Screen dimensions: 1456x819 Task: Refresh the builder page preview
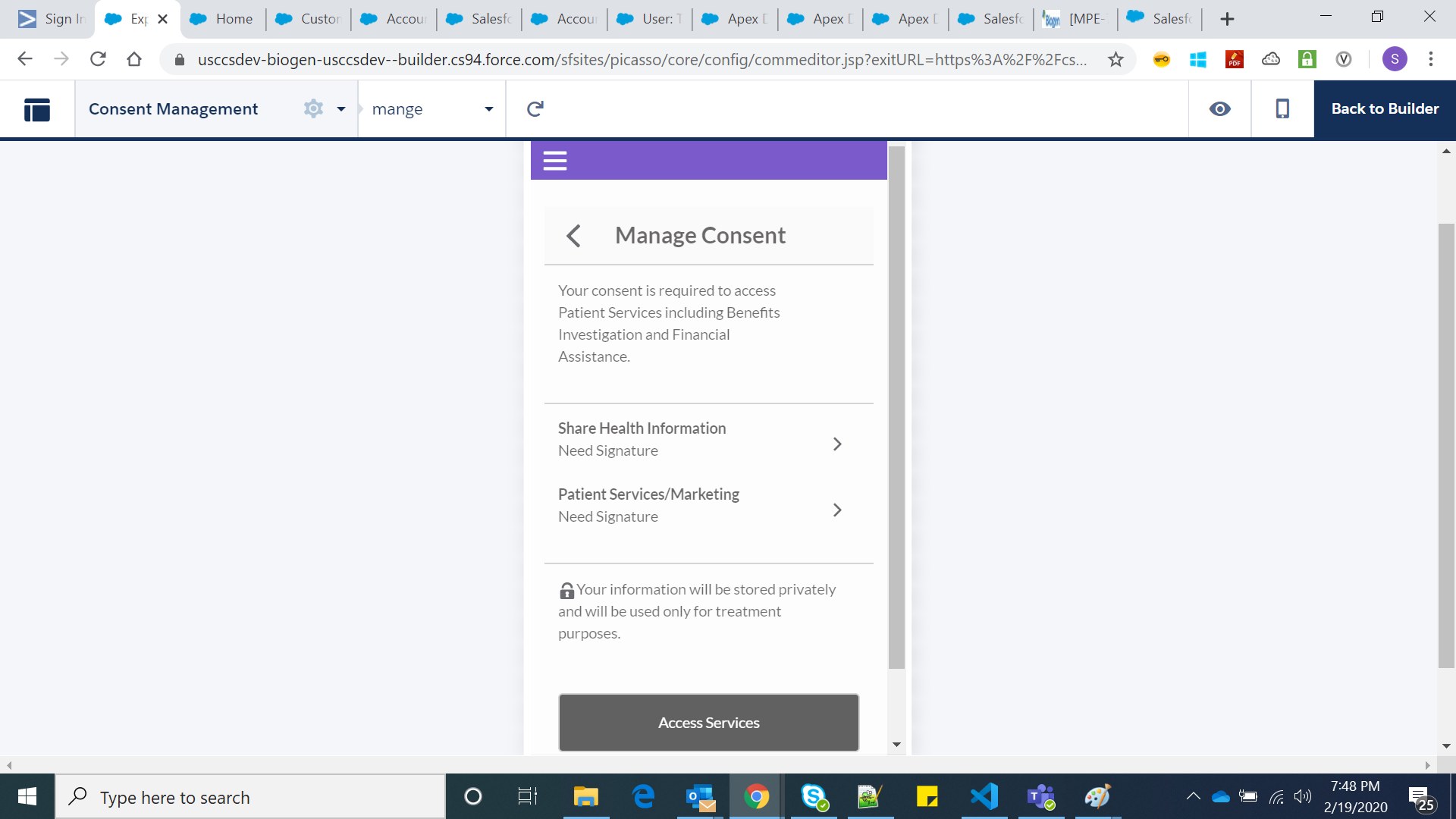(535, 109)
